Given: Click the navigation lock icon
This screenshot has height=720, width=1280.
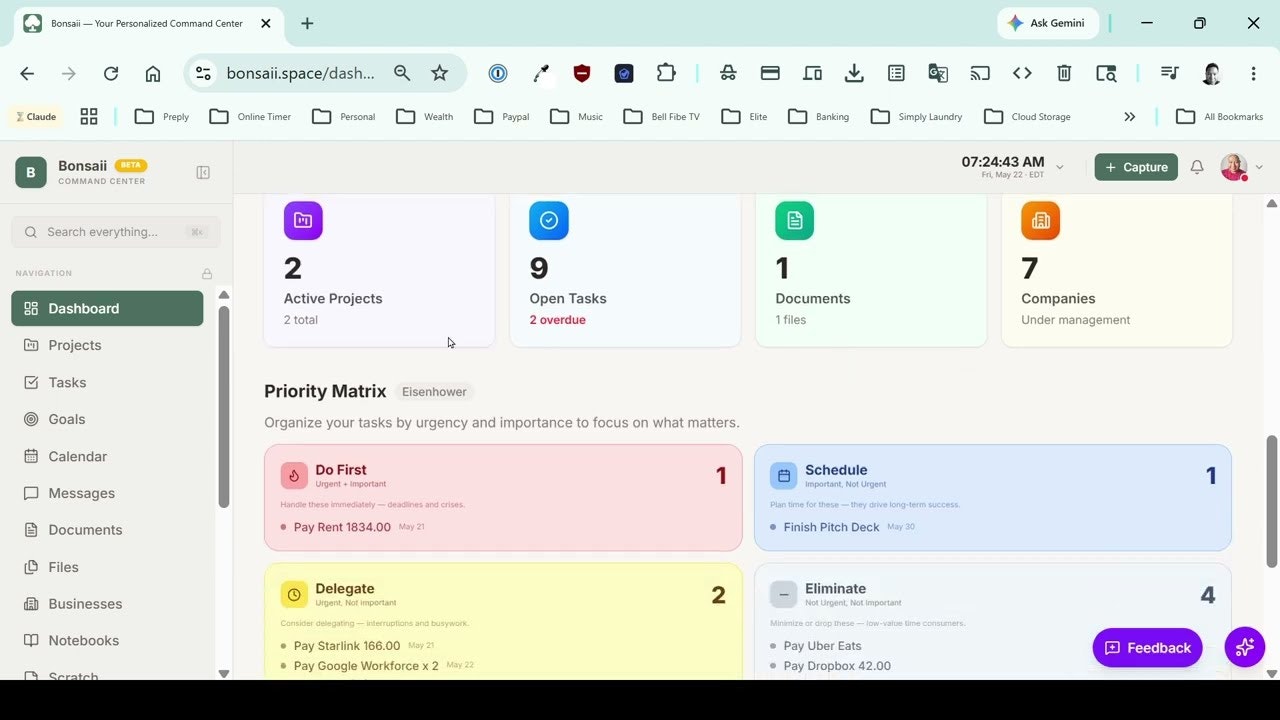Looking at the screenshot, I should [x=207, y=273].
